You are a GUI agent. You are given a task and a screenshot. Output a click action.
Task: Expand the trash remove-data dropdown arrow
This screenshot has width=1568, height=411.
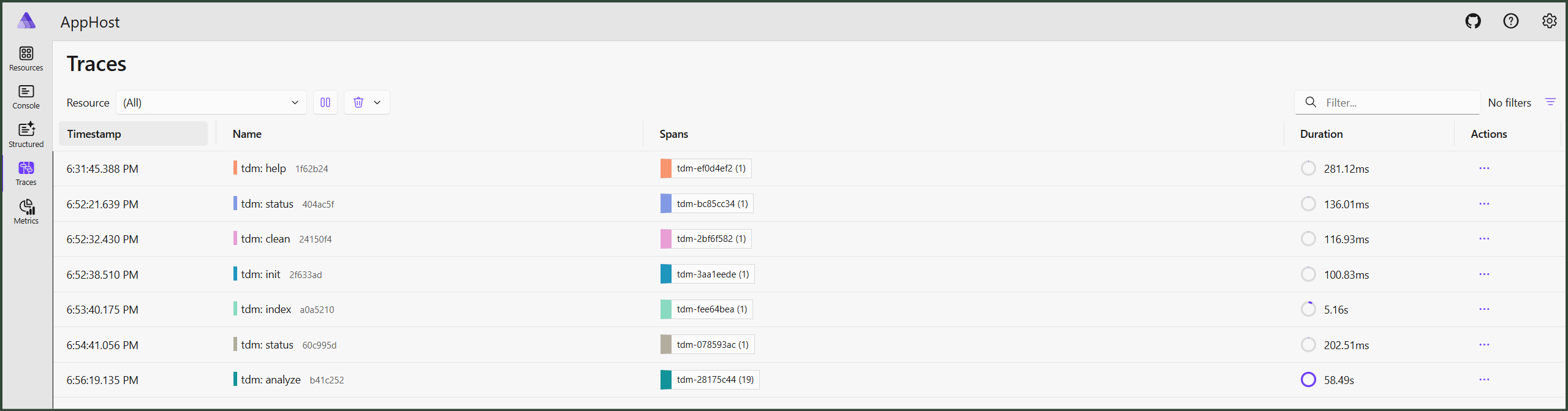click(x=377, y=102)
